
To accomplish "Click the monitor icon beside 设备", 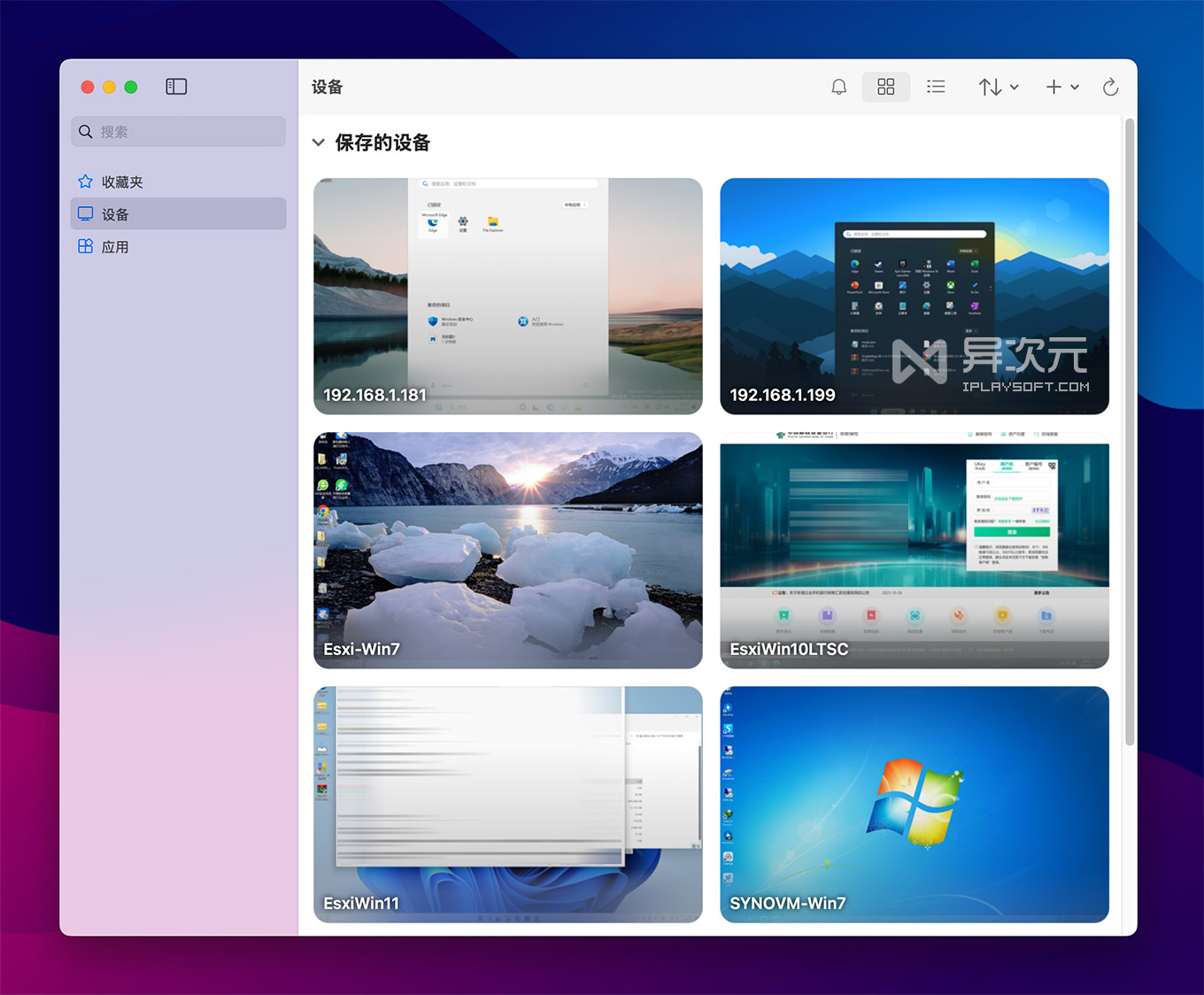I will click(85, 213).
